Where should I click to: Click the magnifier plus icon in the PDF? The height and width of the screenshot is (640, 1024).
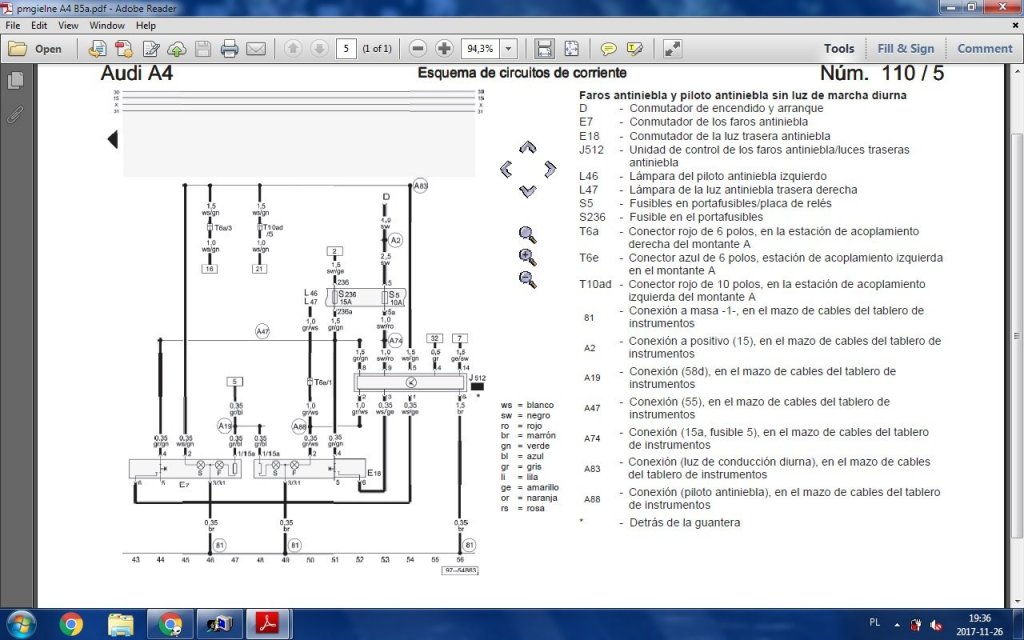[528, 257]
